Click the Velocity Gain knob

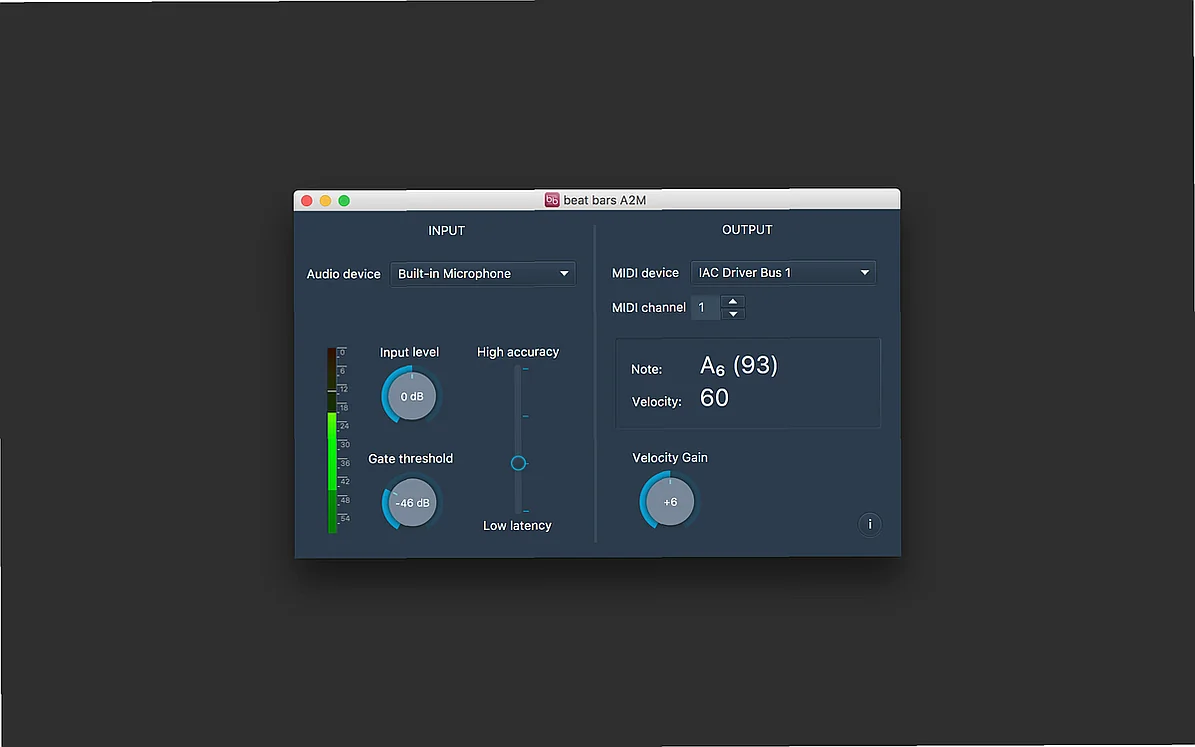[668, 501]
